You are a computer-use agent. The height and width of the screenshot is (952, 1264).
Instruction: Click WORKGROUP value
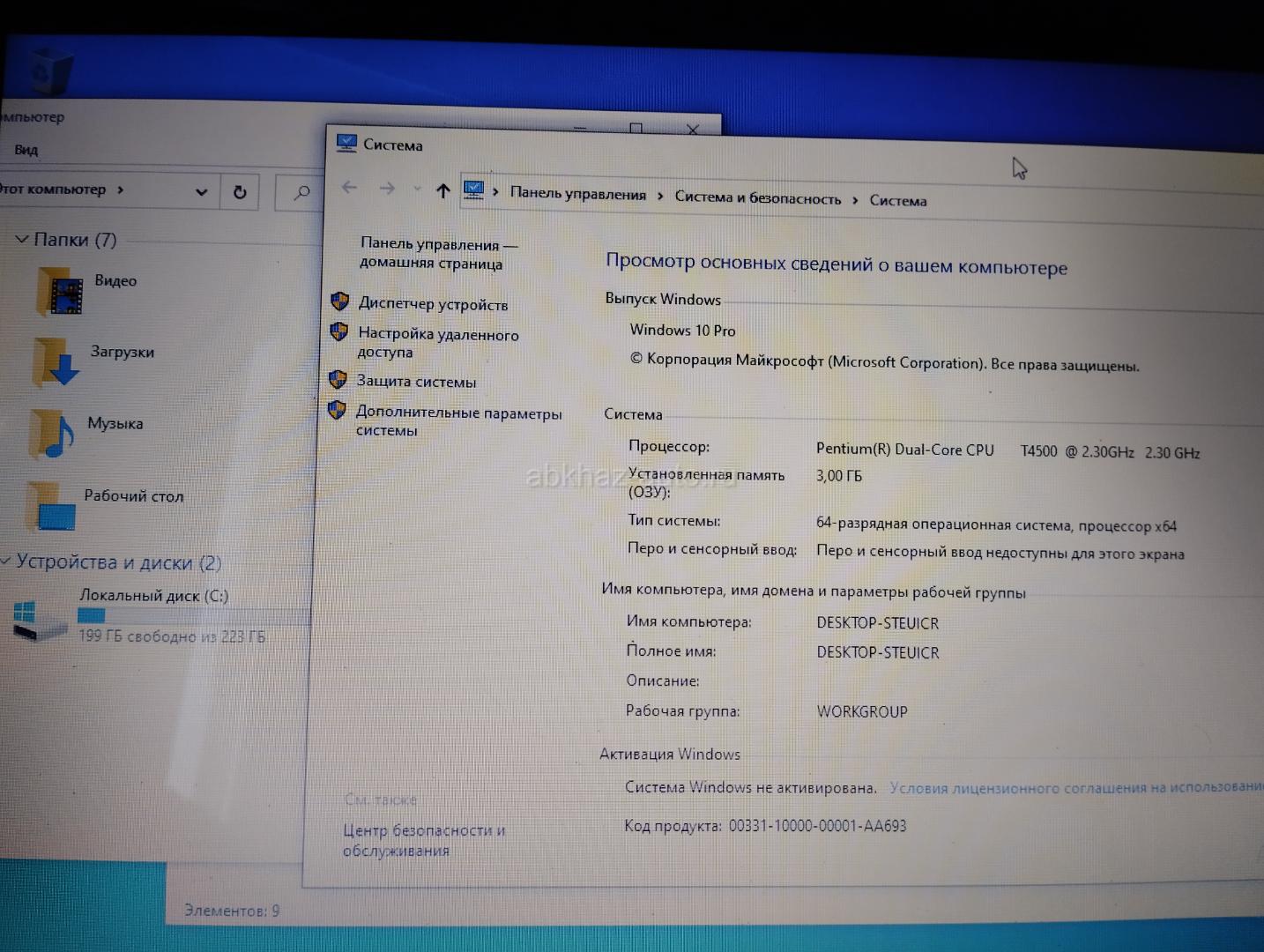pos(861,711)
